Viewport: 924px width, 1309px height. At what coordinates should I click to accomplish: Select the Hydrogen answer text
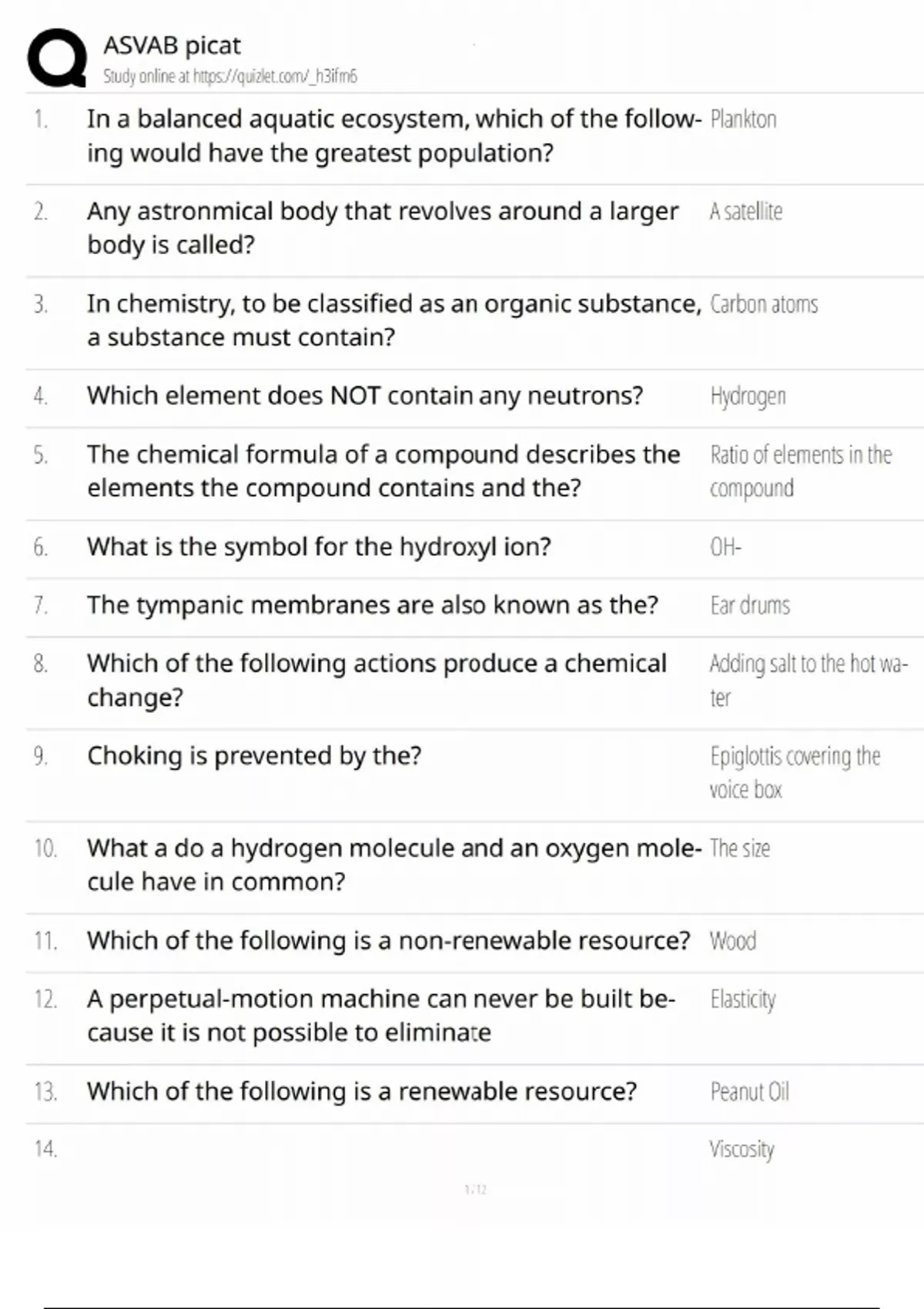(x=748, y=397)
